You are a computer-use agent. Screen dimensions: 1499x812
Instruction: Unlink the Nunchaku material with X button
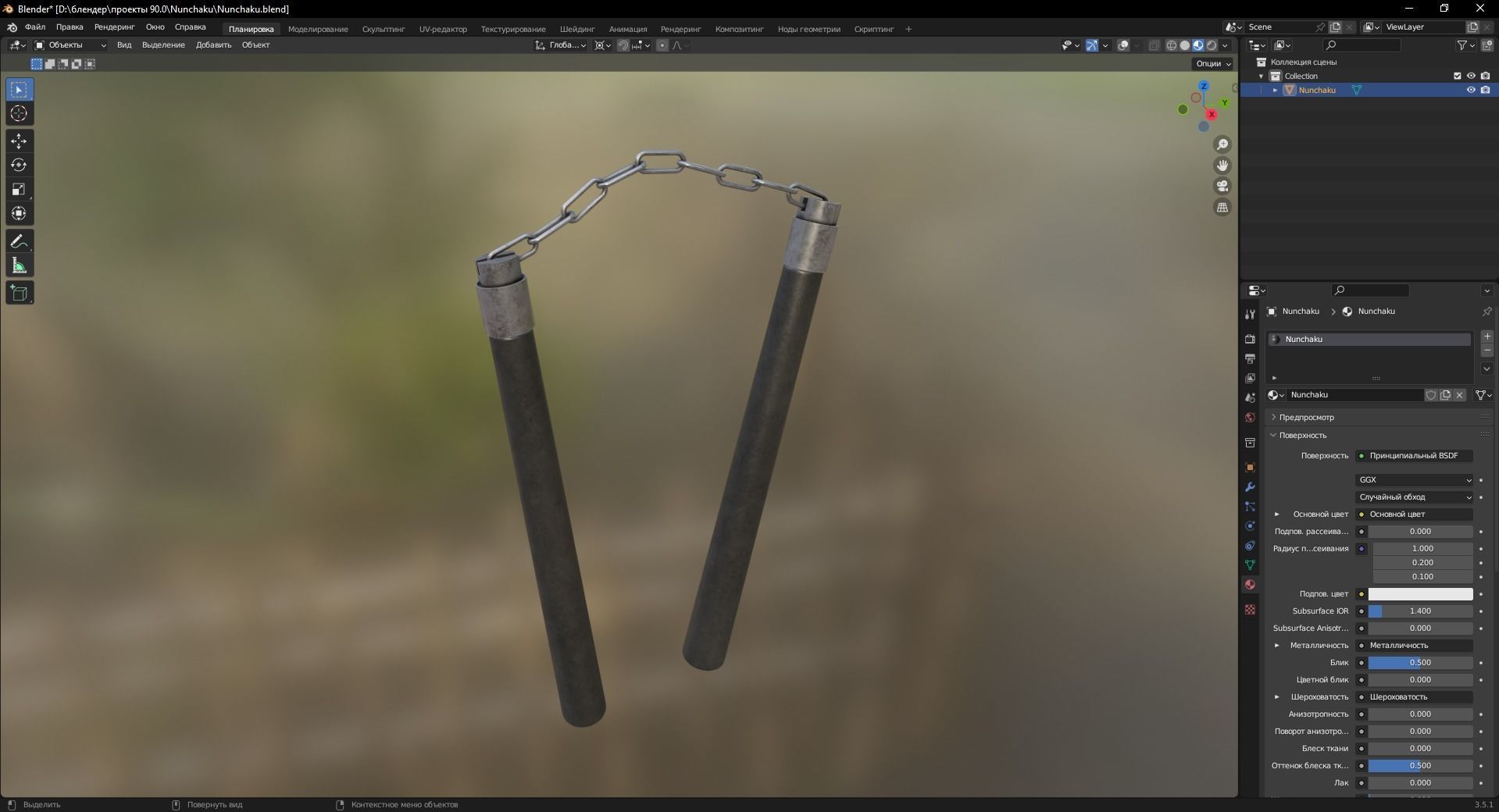(x=1459, y=395)
